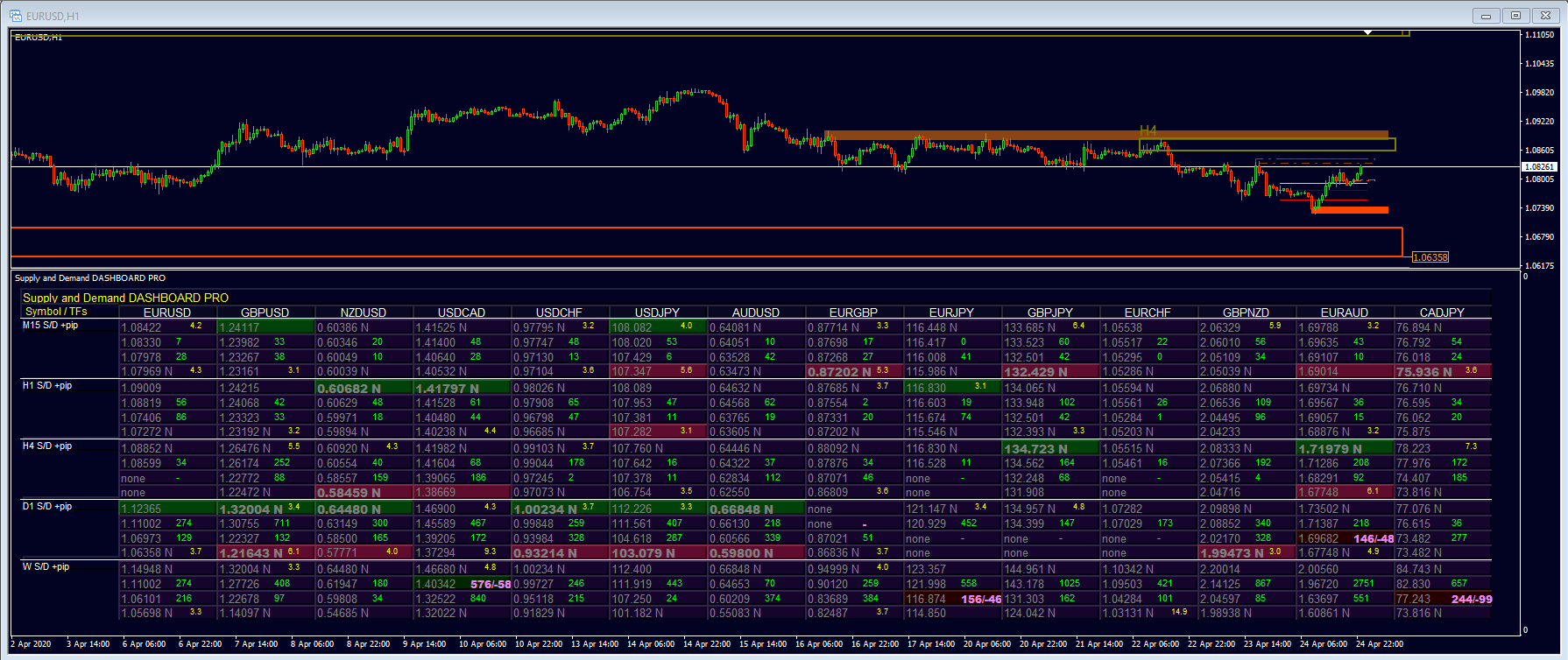
Task: Click the 2 Apr 2020 time axis label
Action: [31, 644]
